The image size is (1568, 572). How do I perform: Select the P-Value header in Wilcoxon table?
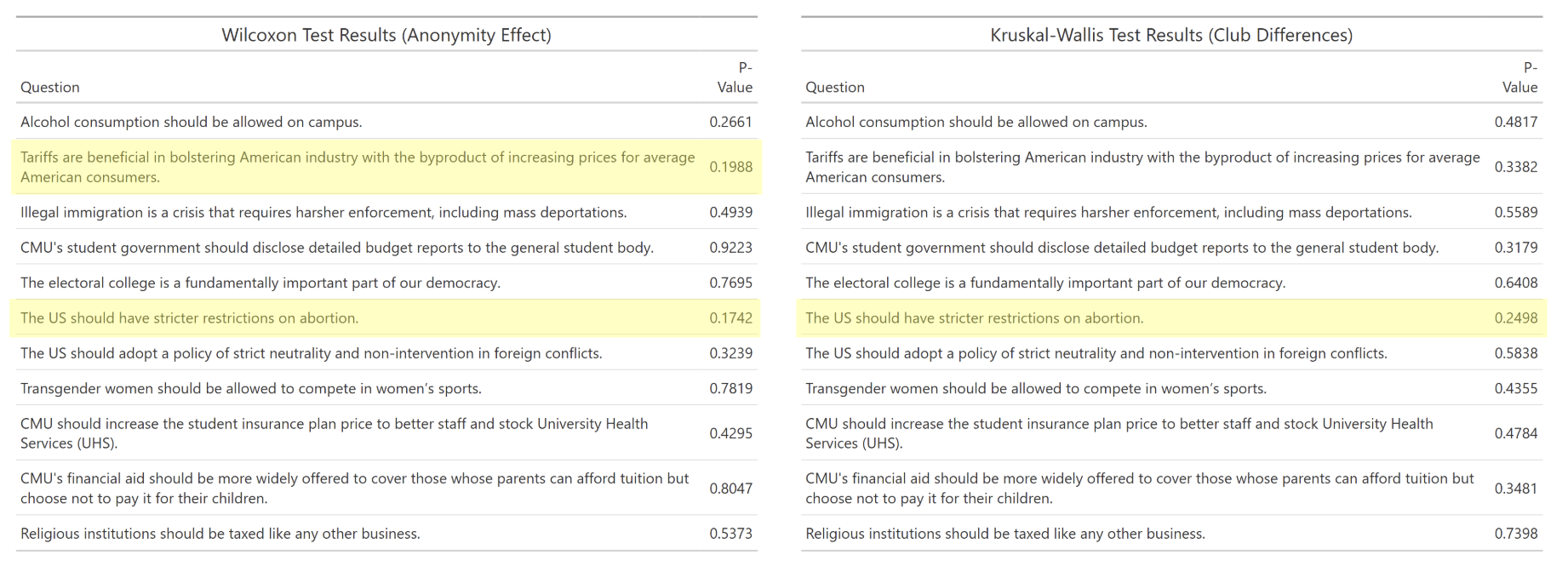click(x=735, y=77)
